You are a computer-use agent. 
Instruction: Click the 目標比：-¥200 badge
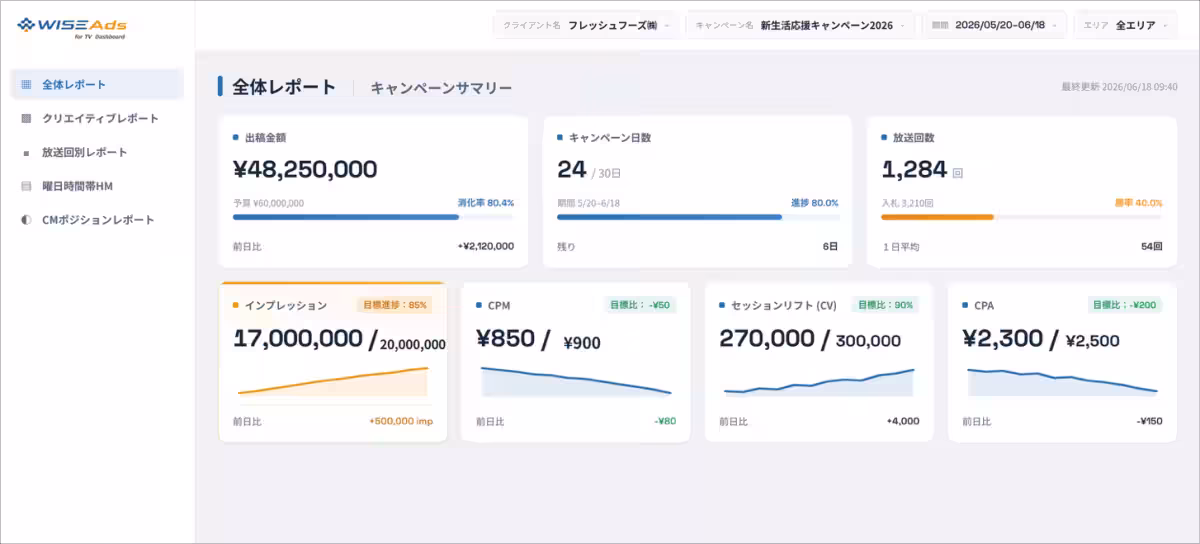point(1125,305)
